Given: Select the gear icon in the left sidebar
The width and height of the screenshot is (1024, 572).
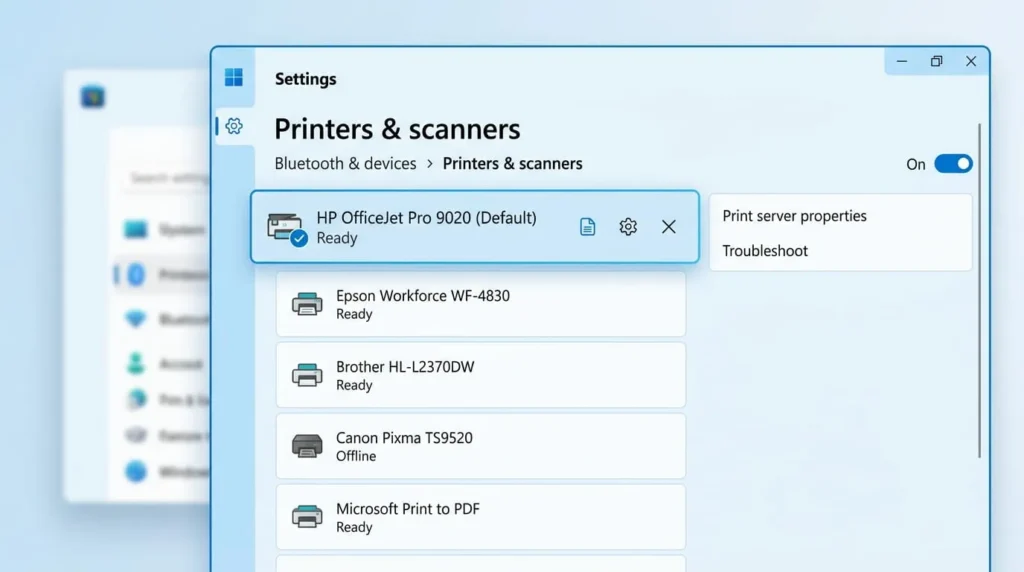Looking at the screenshot, I should pyautogui.click(x=234, y=126).
